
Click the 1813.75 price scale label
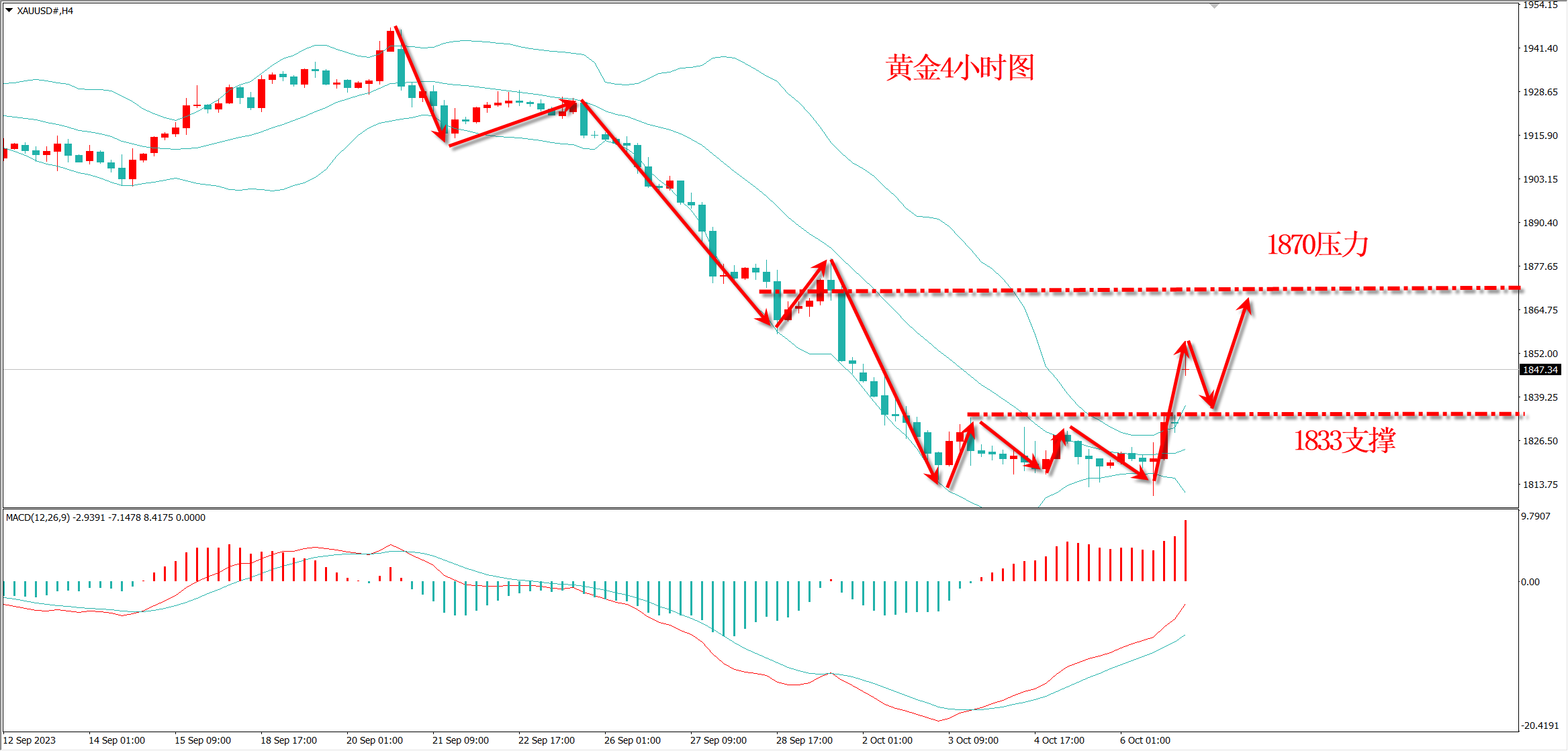1540,485
